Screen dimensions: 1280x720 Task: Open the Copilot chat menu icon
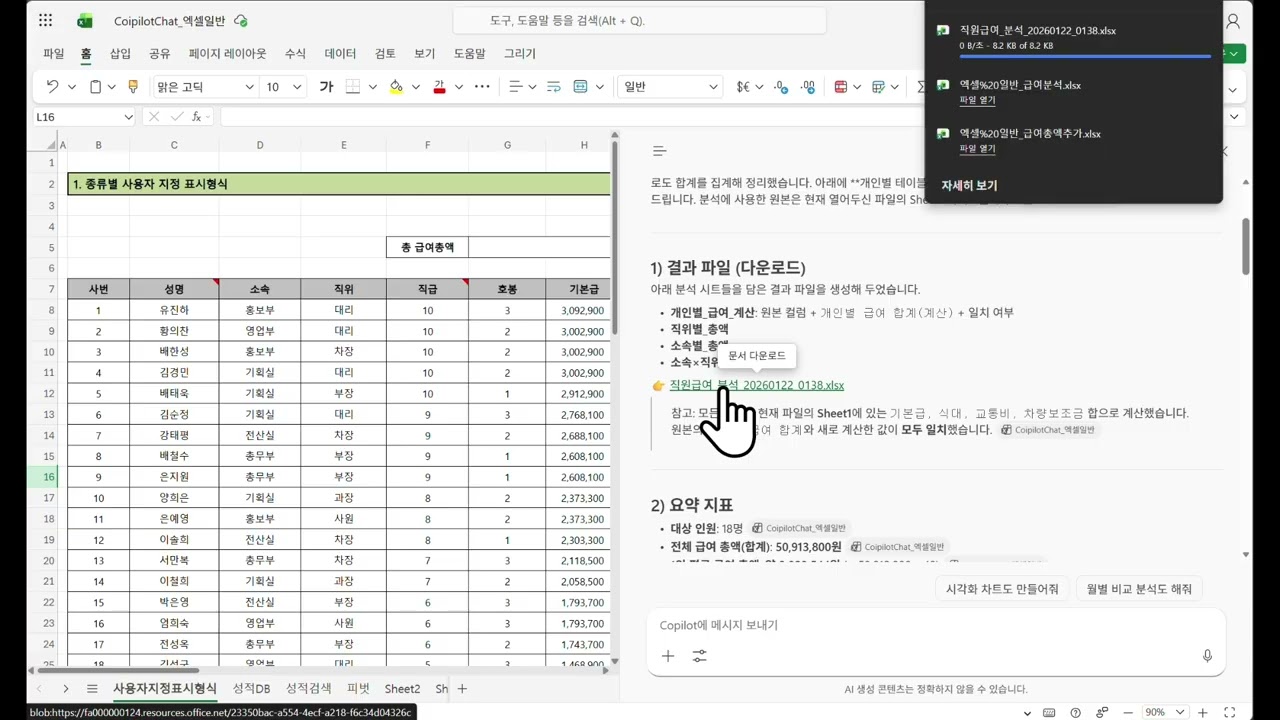tap(659, 151)
